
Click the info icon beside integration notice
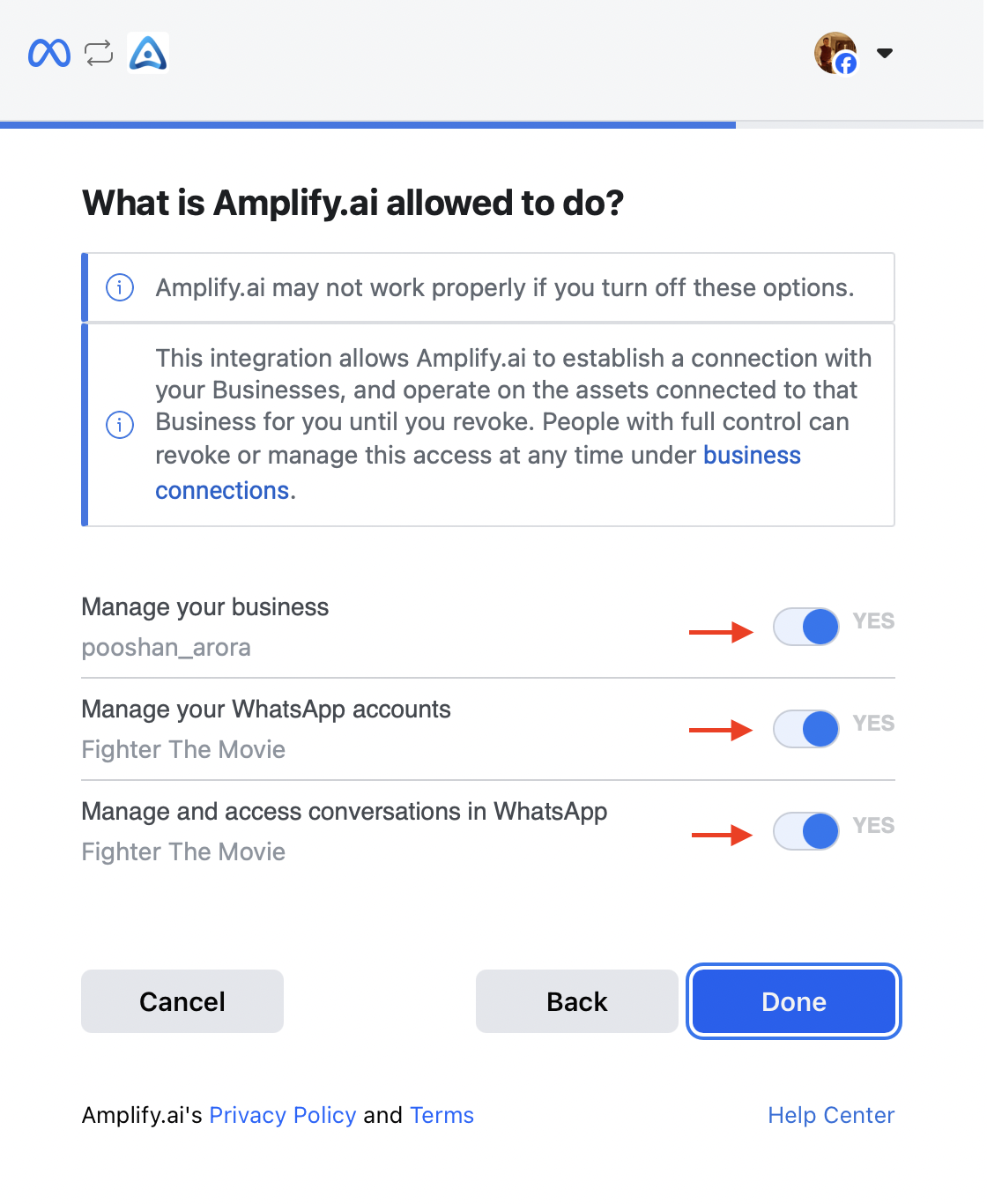point(120,425)
